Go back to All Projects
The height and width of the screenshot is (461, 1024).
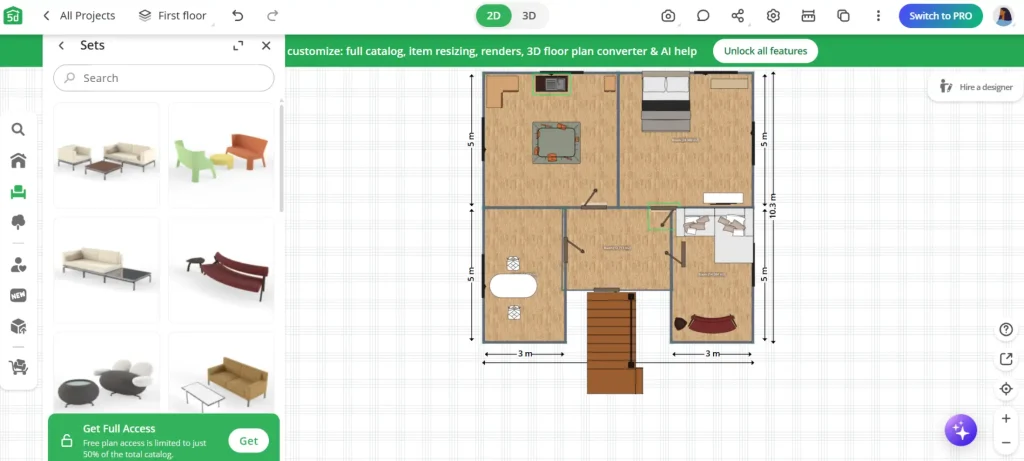[78, 16]
